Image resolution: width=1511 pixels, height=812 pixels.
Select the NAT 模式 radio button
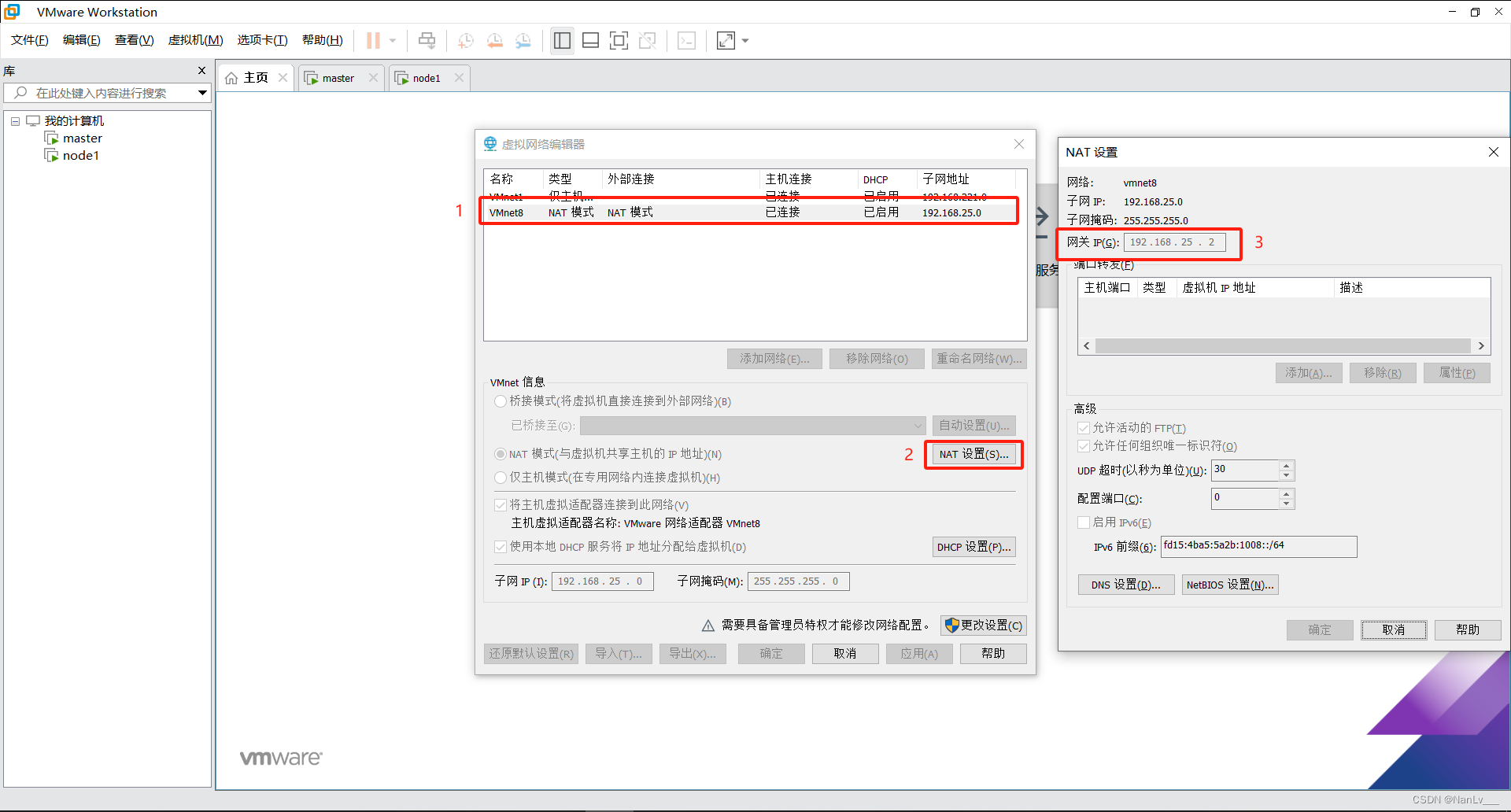point(500,454)
